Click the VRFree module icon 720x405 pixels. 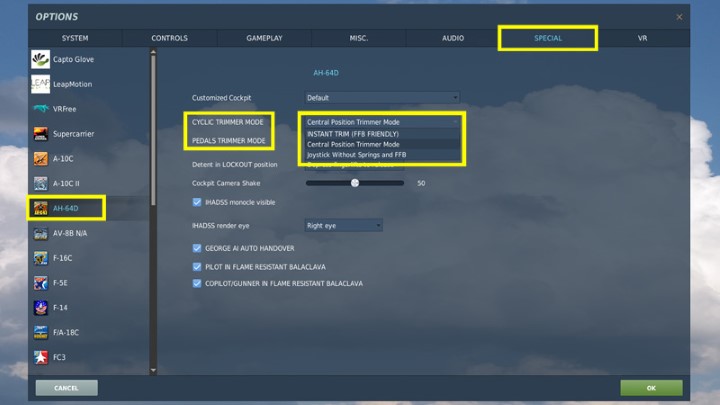[x=40, y=109]
